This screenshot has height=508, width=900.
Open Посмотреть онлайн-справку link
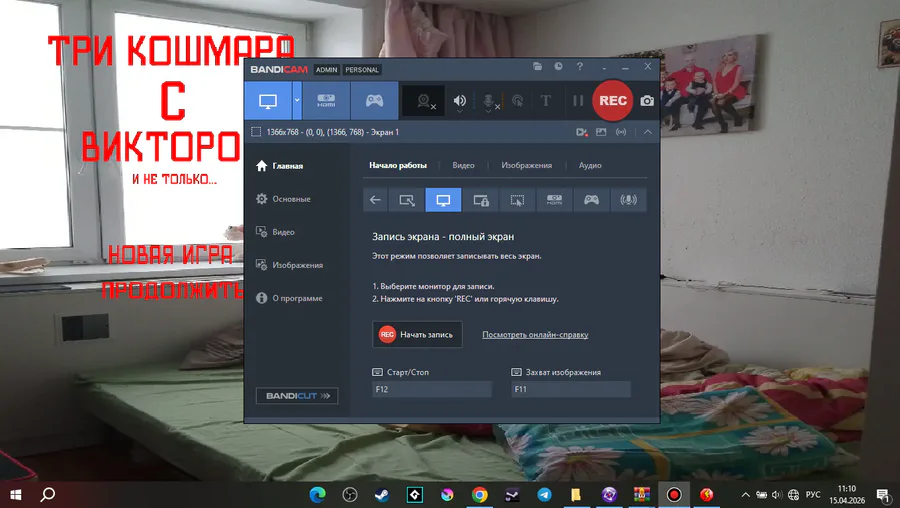[535, 335]
